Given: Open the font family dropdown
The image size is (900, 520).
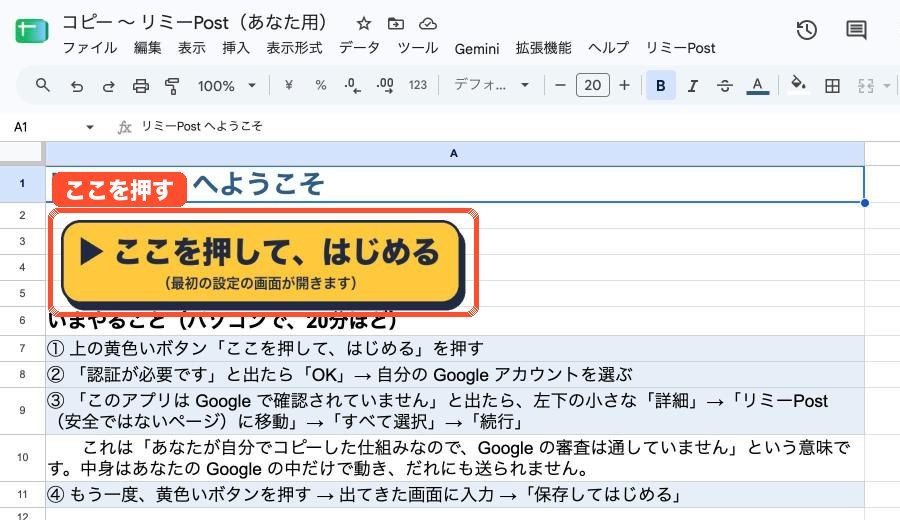Looking at the screenshot, I should (491, 86).
